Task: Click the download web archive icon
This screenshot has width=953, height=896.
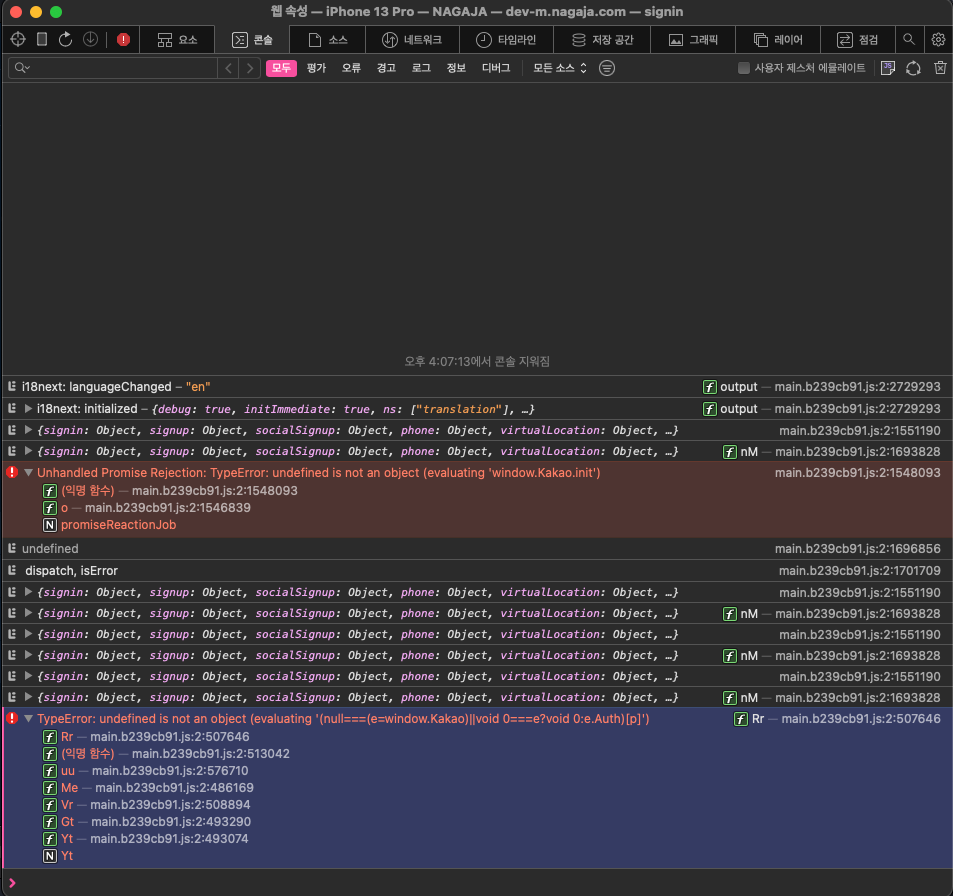Action: [90, 40]
